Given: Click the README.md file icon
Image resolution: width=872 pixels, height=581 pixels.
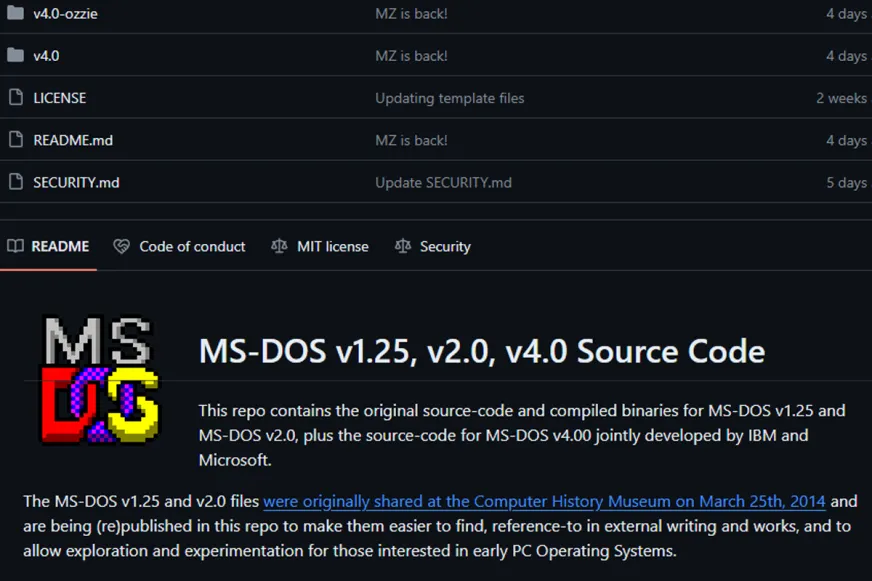Looking at the screenshot, I should (x=16, y=140).
